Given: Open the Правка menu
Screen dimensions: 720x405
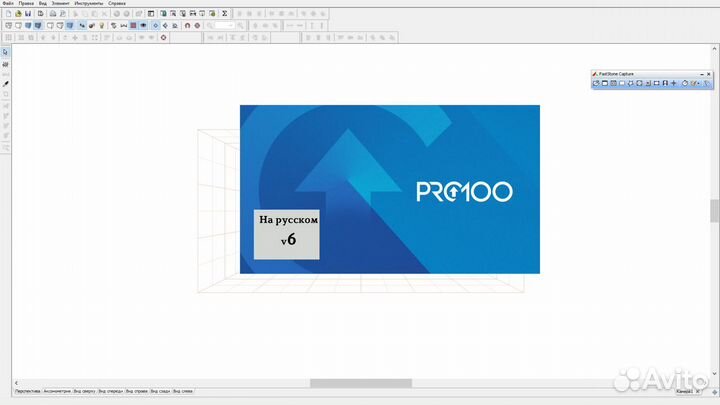Looking at the screenshot, I should 26,3.
